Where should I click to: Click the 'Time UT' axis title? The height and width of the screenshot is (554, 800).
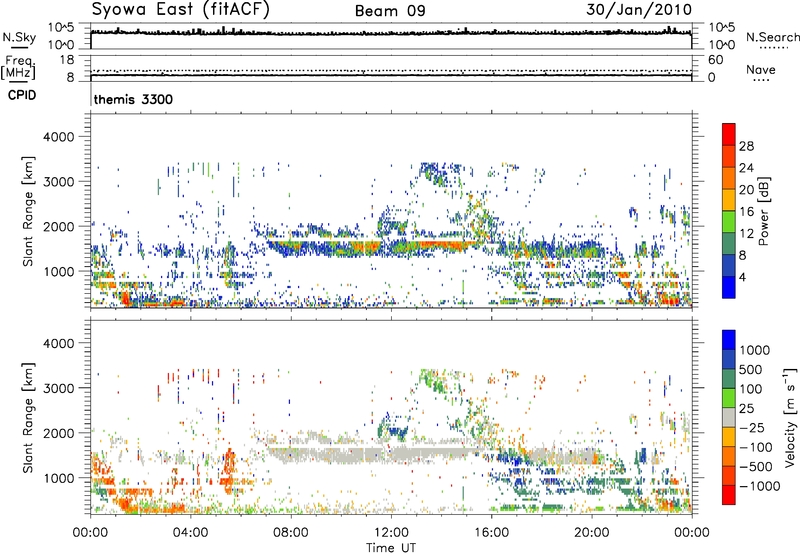[391, 548]
